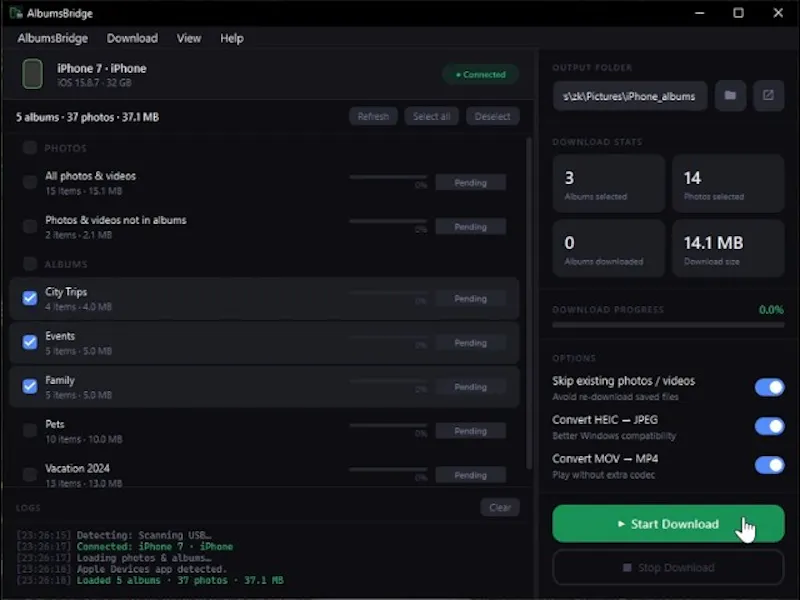Screen dimensions: 800x600
Task: Maximize the AlbumsBridge window
Action: [738, 13]
